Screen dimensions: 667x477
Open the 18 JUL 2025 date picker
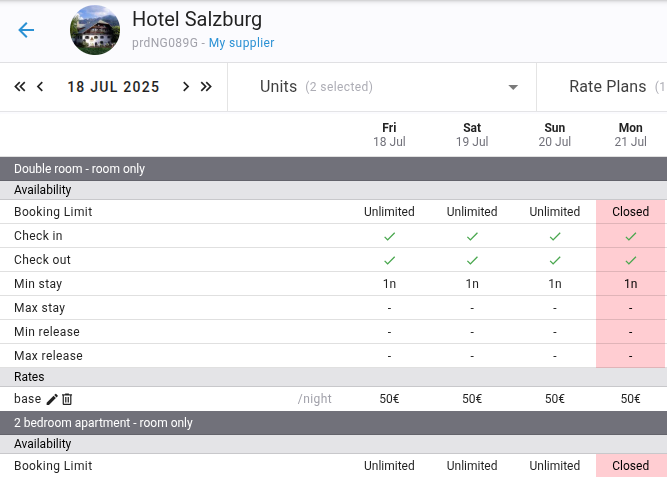pos(113,87)
